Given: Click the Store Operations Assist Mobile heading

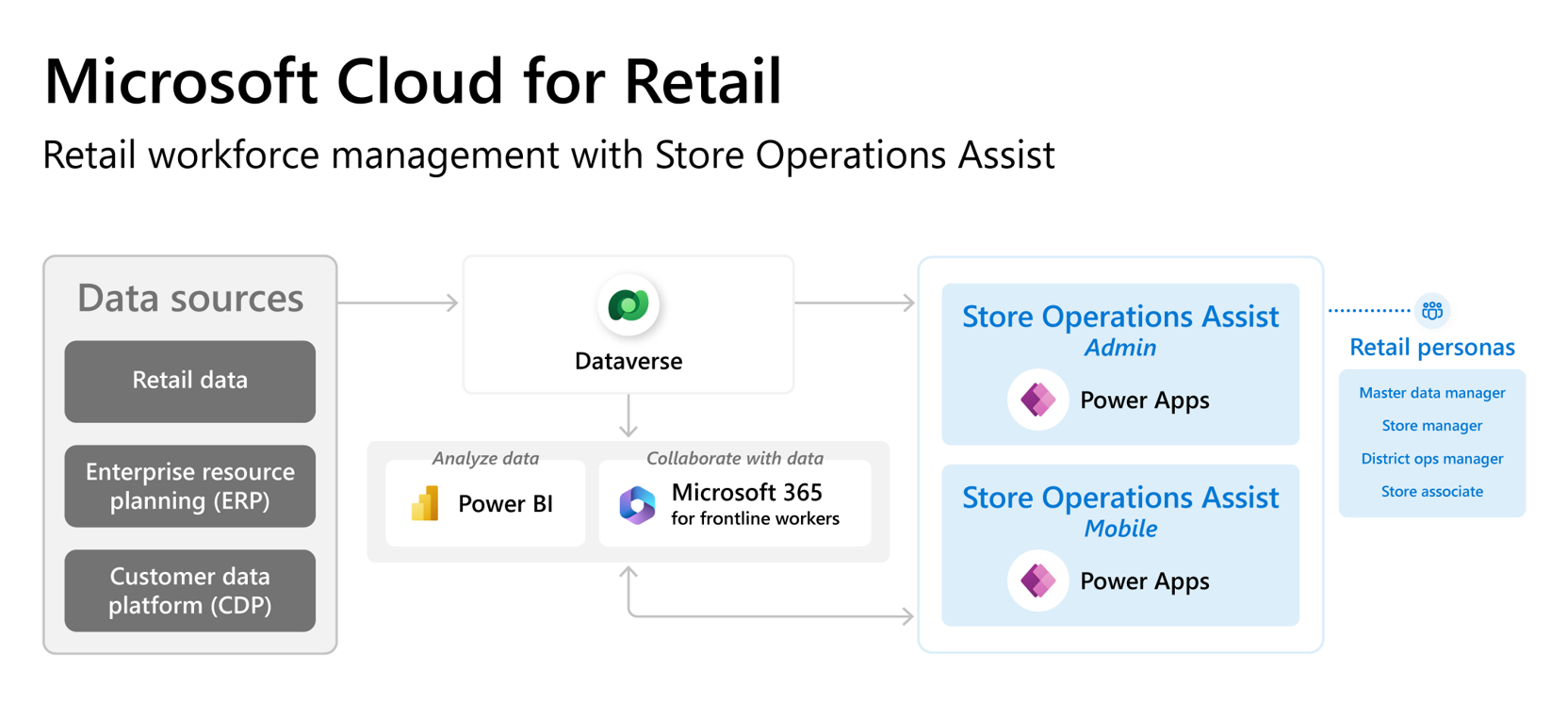Looking at the screenshot, I should point(1120,498).
